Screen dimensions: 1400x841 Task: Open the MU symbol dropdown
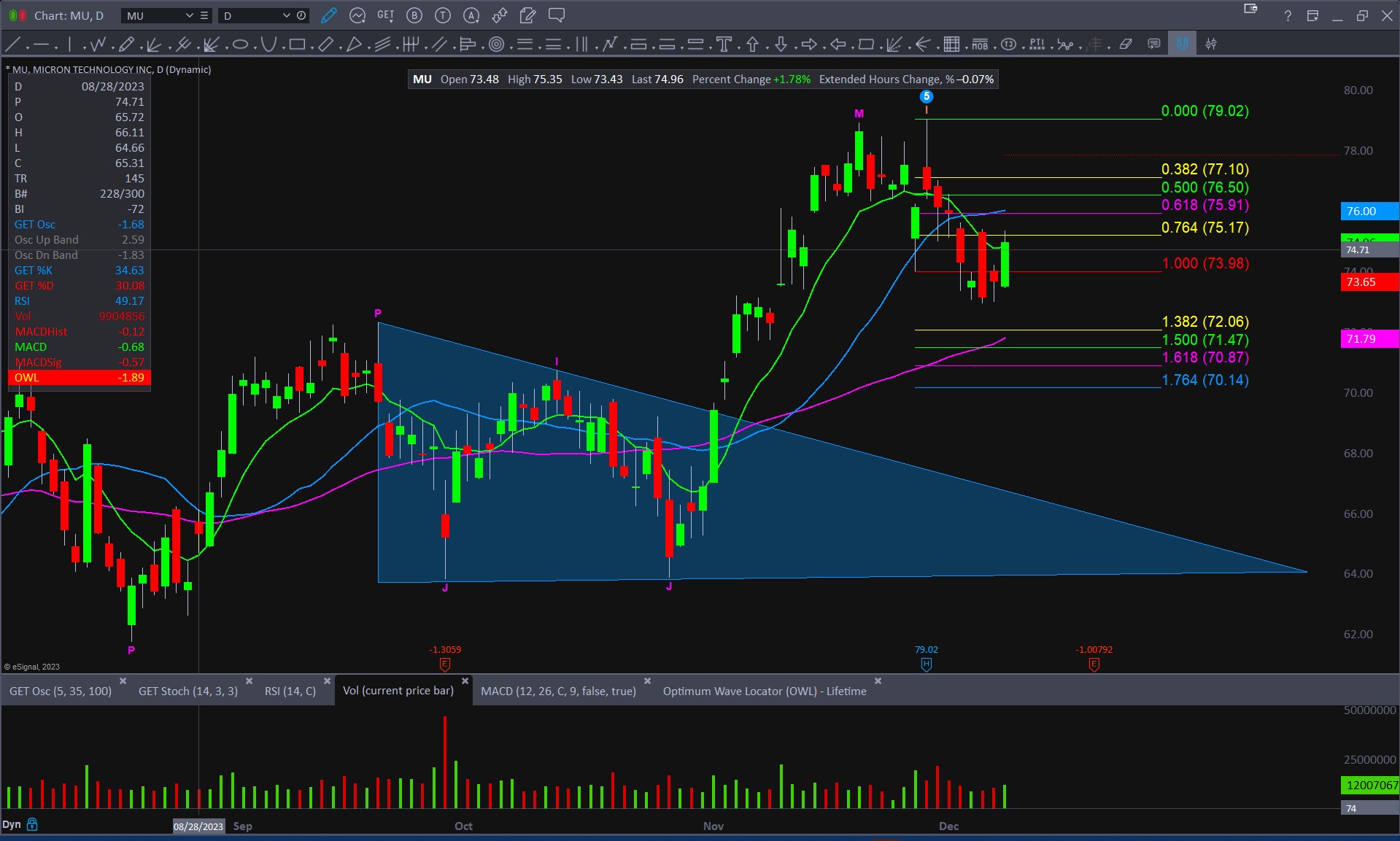point(189,15)
